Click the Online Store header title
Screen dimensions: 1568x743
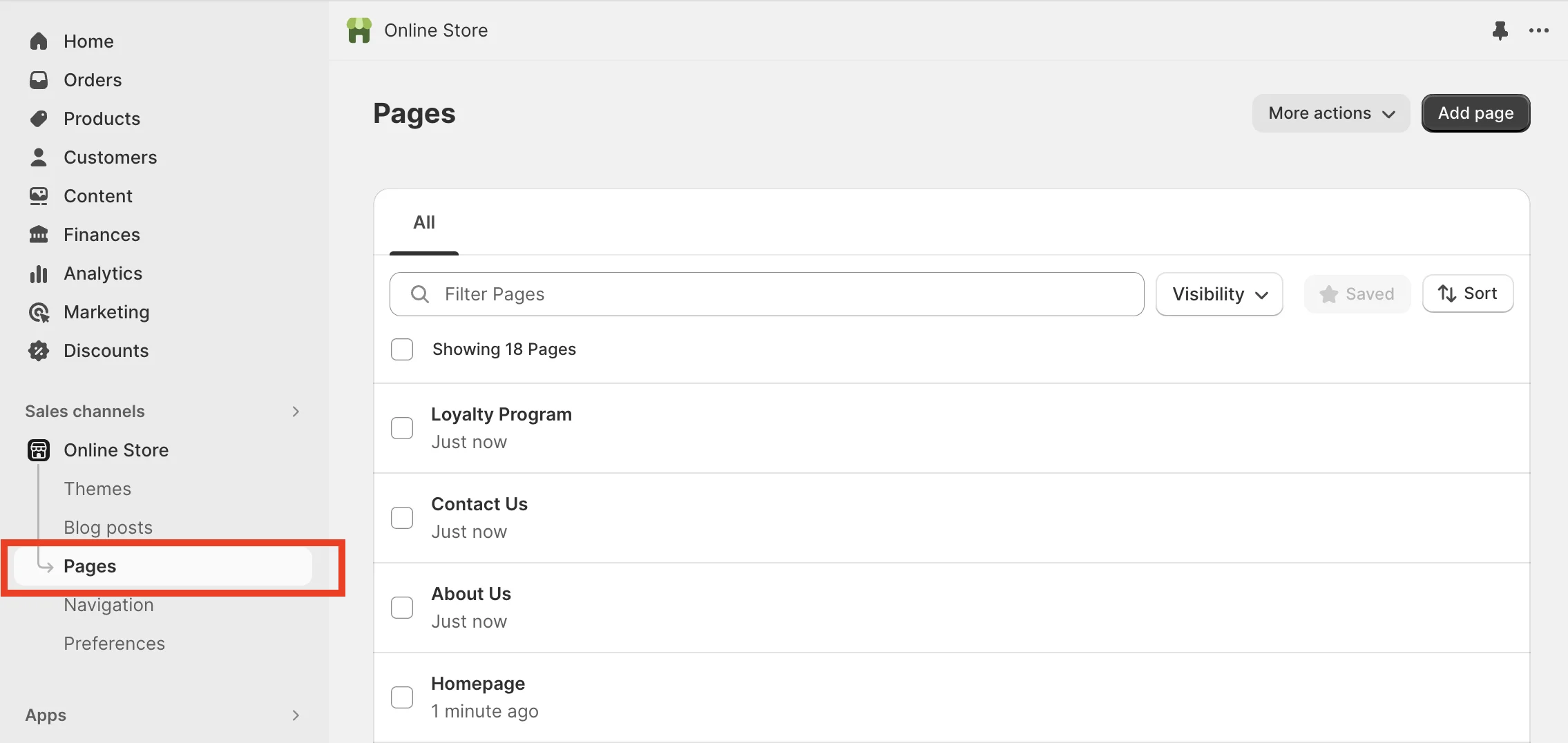pos(436,30)
